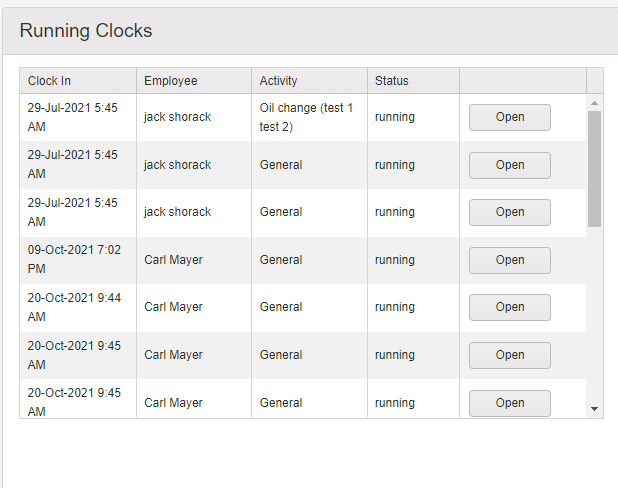This screenshot has height=488, width=618.
Task: Open Carl Mayer 09-Oct-2021 clock
Action: click(510, 260)
